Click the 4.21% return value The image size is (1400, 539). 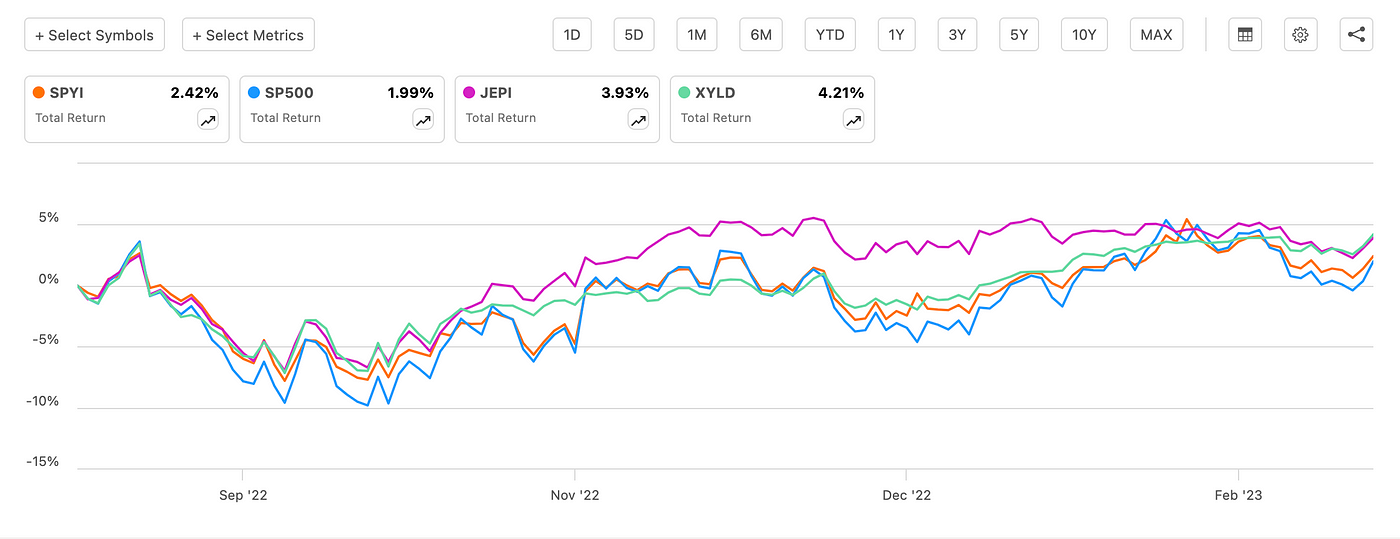(841, 93)
